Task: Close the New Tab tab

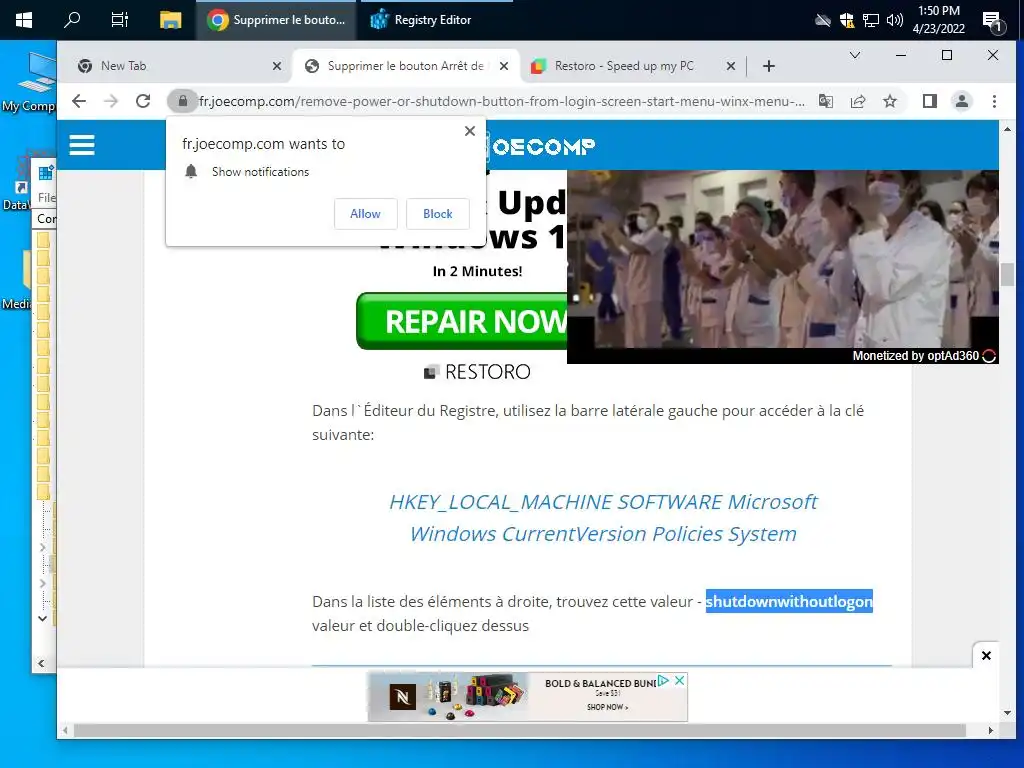Action: [x=277, y=66]
